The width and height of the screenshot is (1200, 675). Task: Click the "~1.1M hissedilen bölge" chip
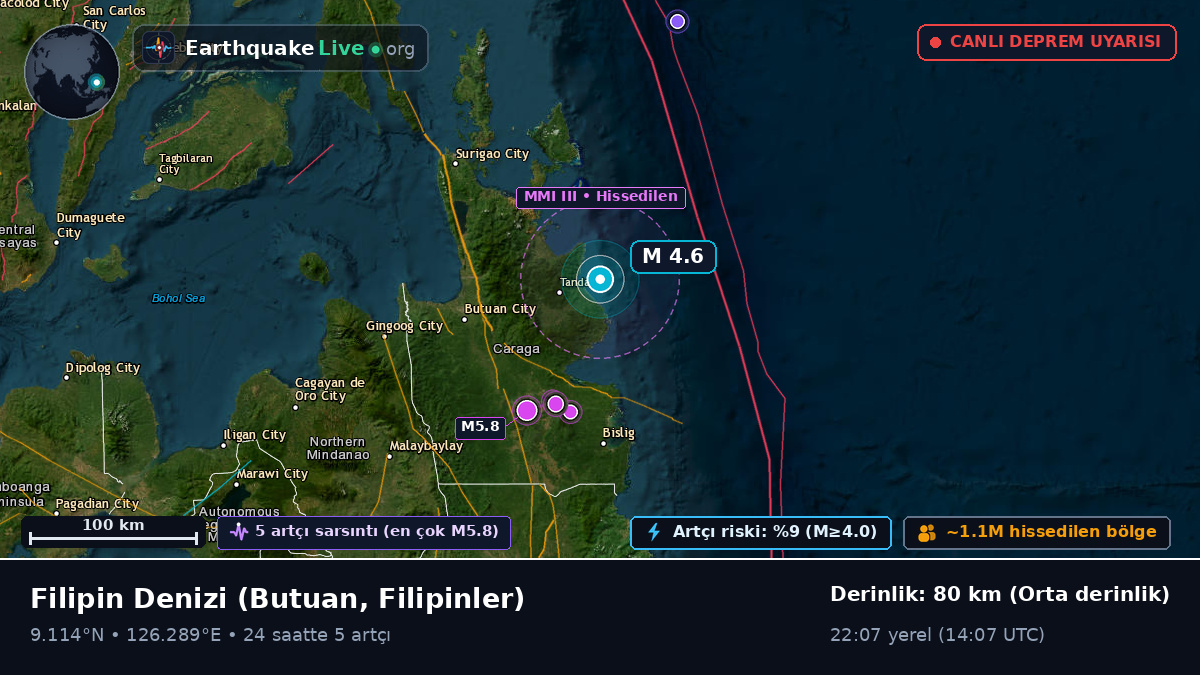point(1037,532)
